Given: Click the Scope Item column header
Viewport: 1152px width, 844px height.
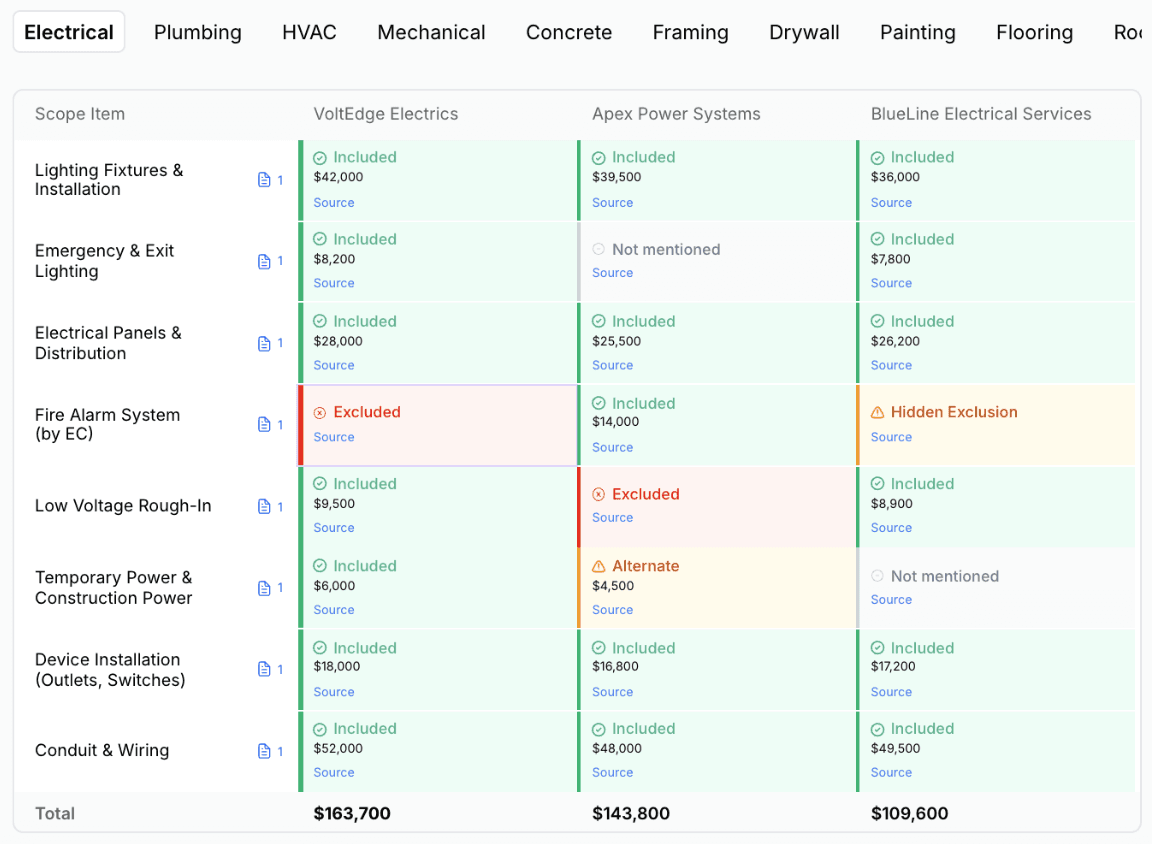Looking at the screenshot, I should pyautogui.click(x=80, y=114).
